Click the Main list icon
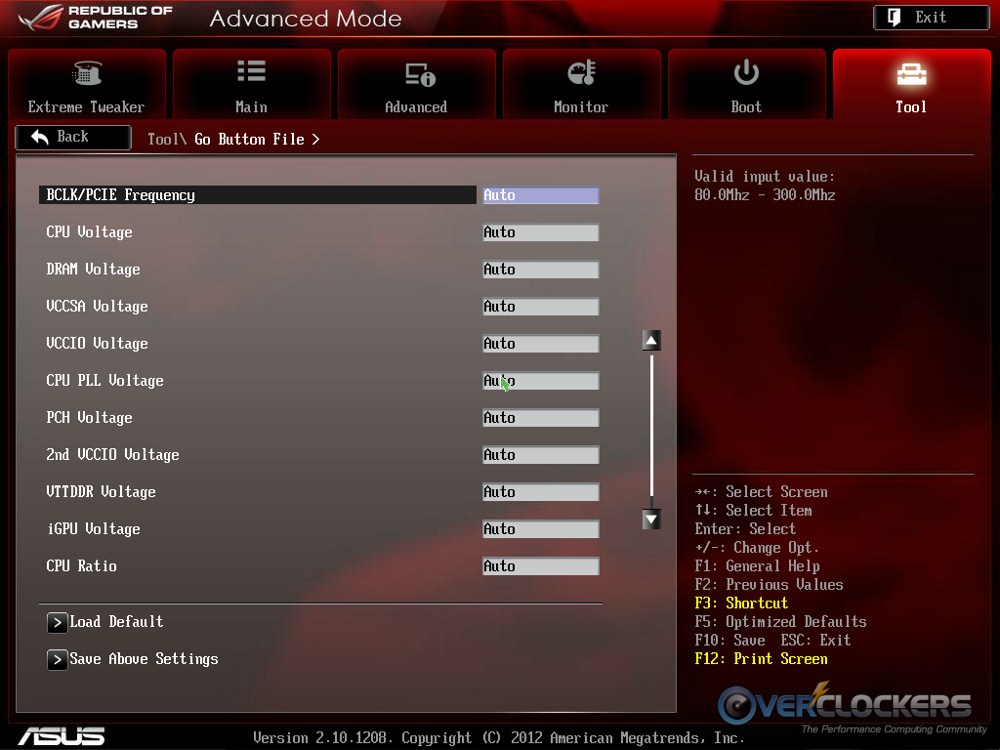The height and width of the screenshot is (750, 1000). point(251,72)
